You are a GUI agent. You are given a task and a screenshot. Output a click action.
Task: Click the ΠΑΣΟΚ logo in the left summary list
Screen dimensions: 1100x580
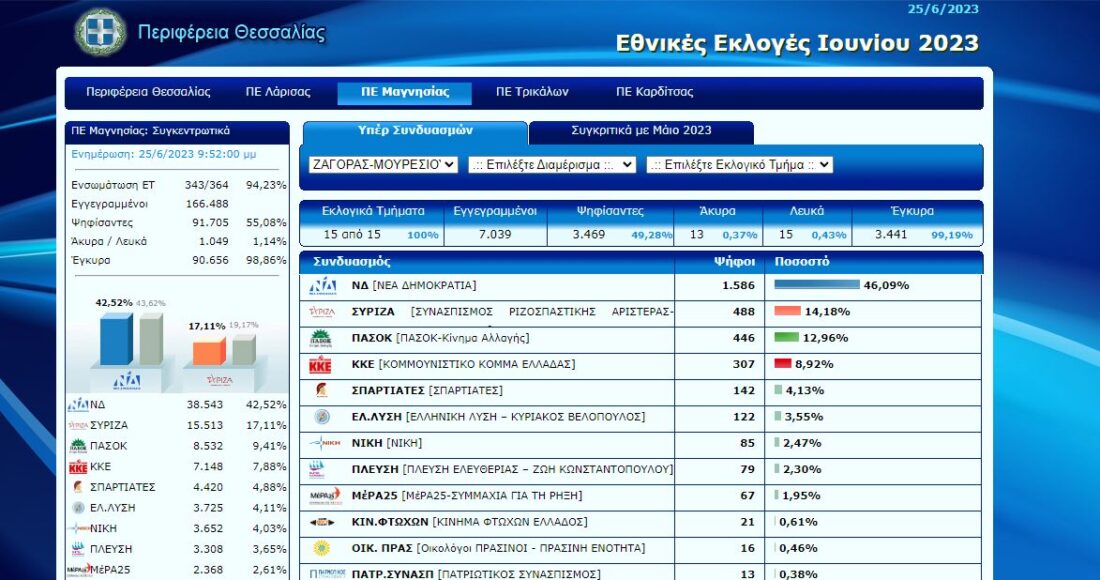pos(78,445)
